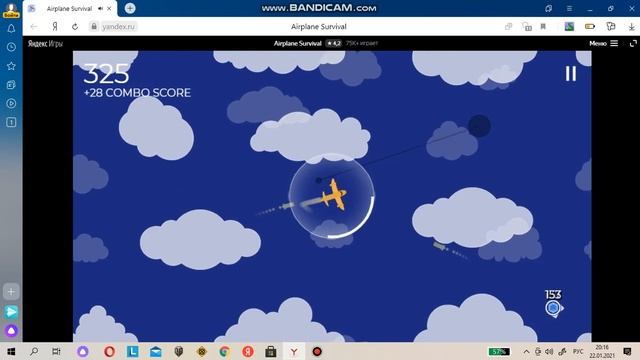Open the notifications bell in sidebar
The width and height of the screenshot is (640, 360).
pyautogui.click(x=11, y=29)
